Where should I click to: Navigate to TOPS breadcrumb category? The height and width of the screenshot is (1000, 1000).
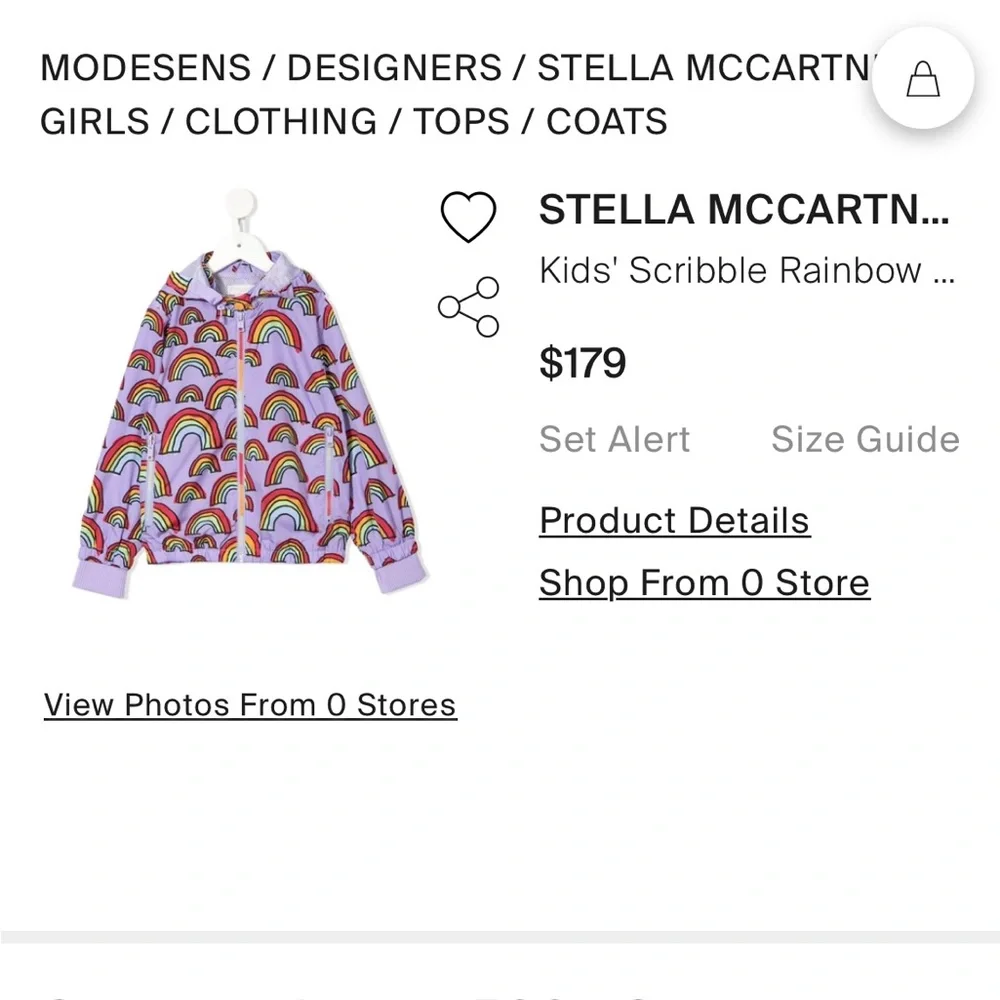tap(461, 121)
